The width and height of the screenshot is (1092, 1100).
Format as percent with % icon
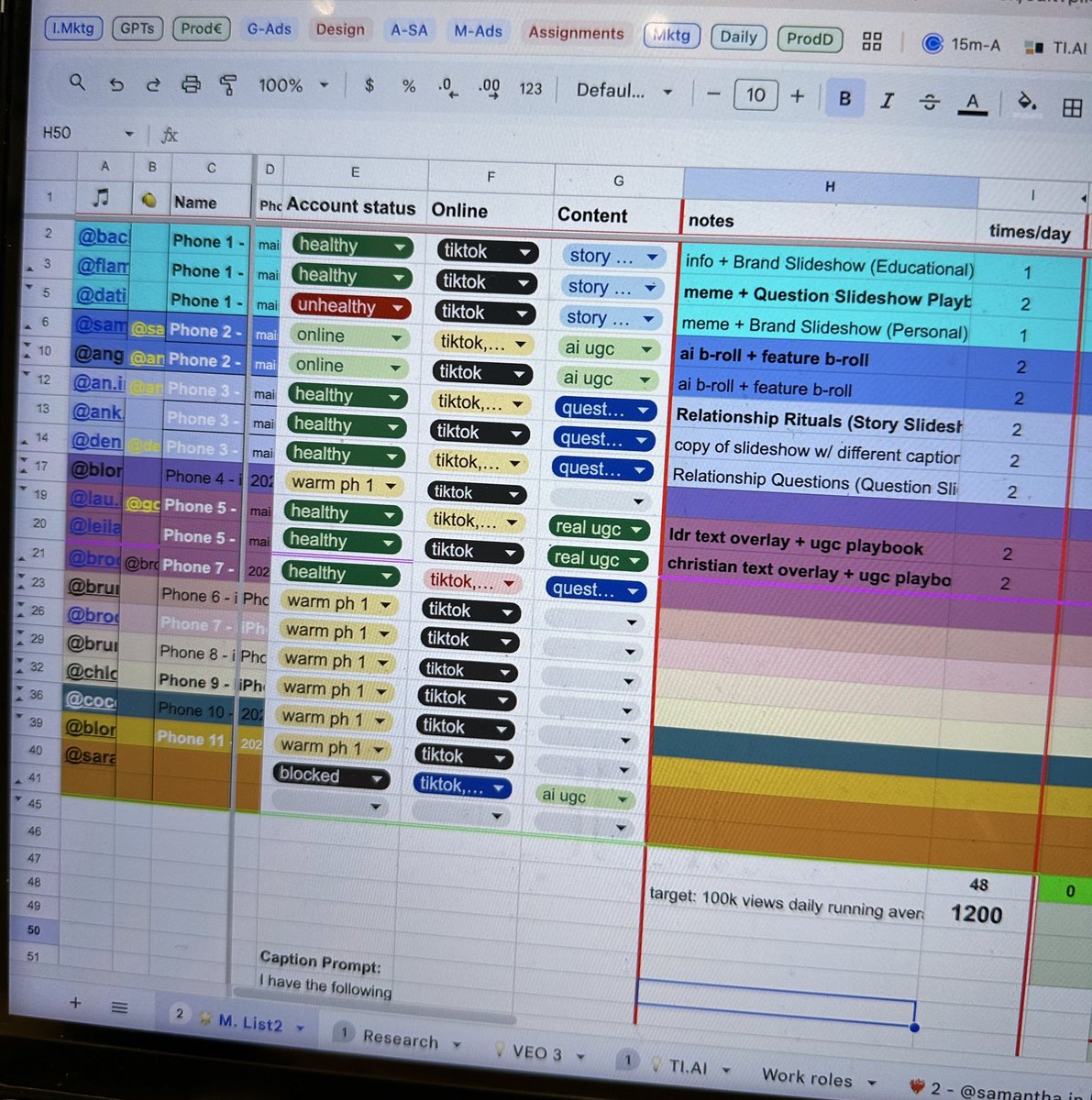point(409,86)
